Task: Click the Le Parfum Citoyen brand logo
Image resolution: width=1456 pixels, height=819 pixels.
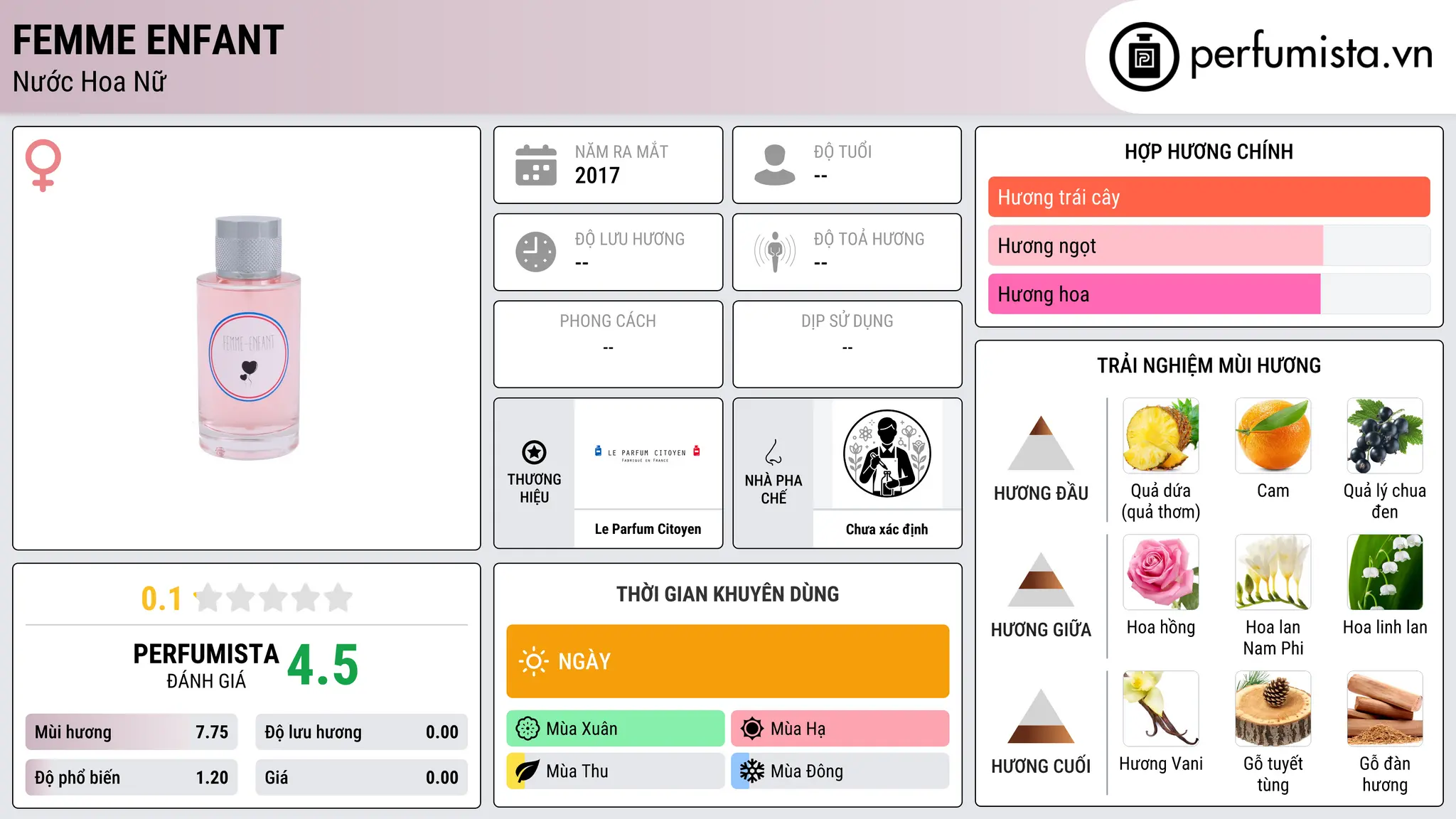Action: pos(648,454)
